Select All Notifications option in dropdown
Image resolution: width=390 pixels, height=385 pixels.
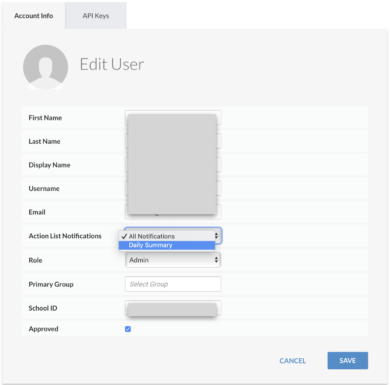tap(167, 236)
